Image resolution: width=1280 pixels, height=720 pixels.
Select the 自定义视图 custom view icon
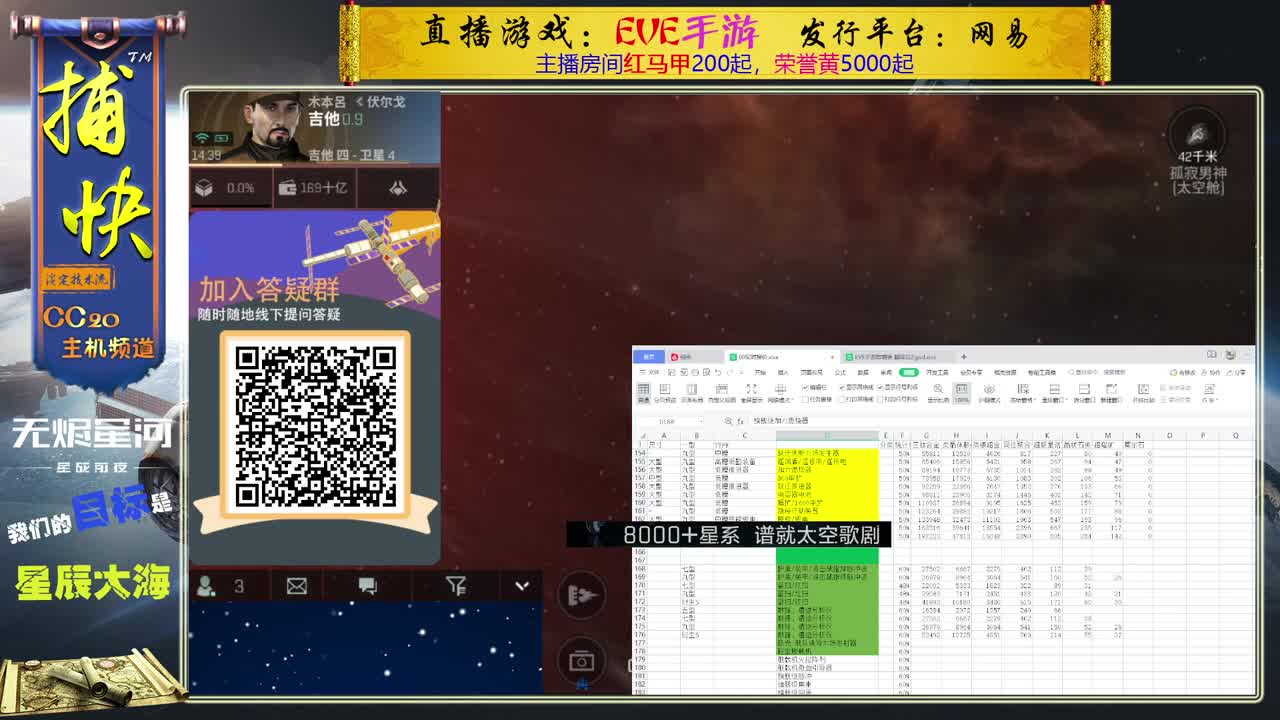click(722, 392)
